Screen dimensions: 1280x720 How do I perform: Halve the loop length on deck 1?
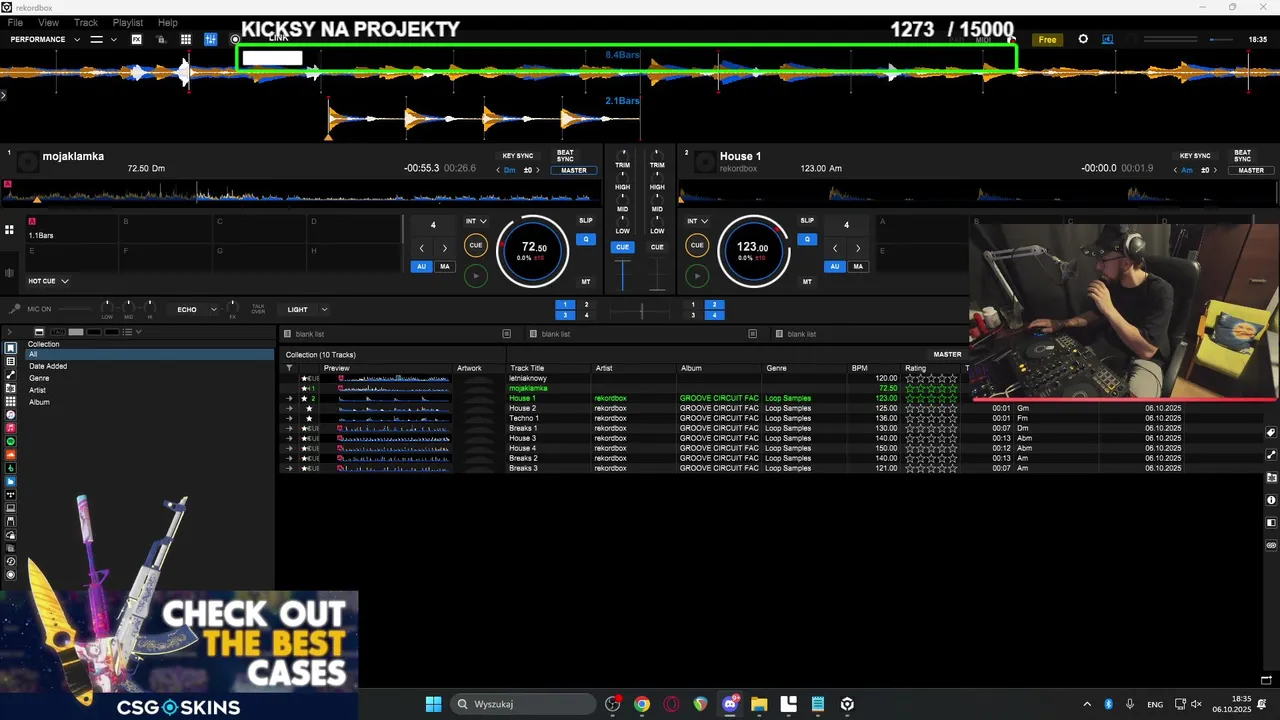click(421, 248)
